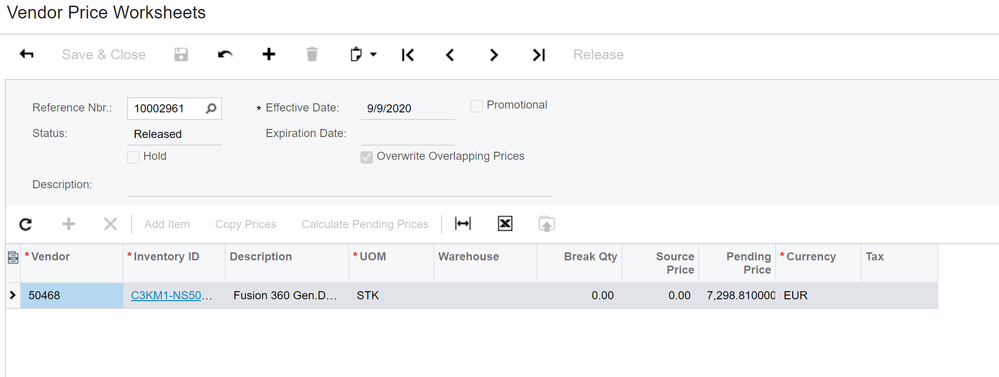Select currency cell EUR
Image resolution: width=999 pixels, height=377 pixels.
[818, 295]
